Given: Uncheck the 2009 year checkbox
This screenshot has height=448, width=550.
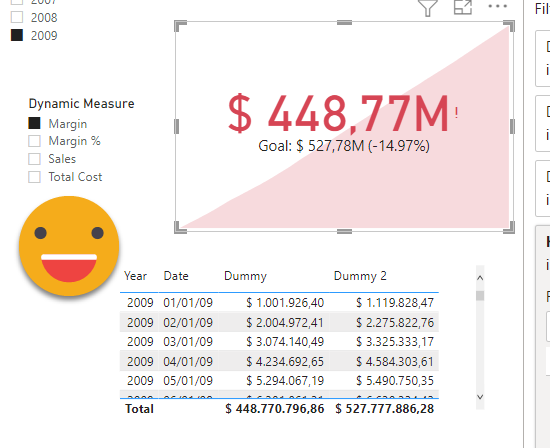Looking at the screenshot, I should click(x=17, y=35).
